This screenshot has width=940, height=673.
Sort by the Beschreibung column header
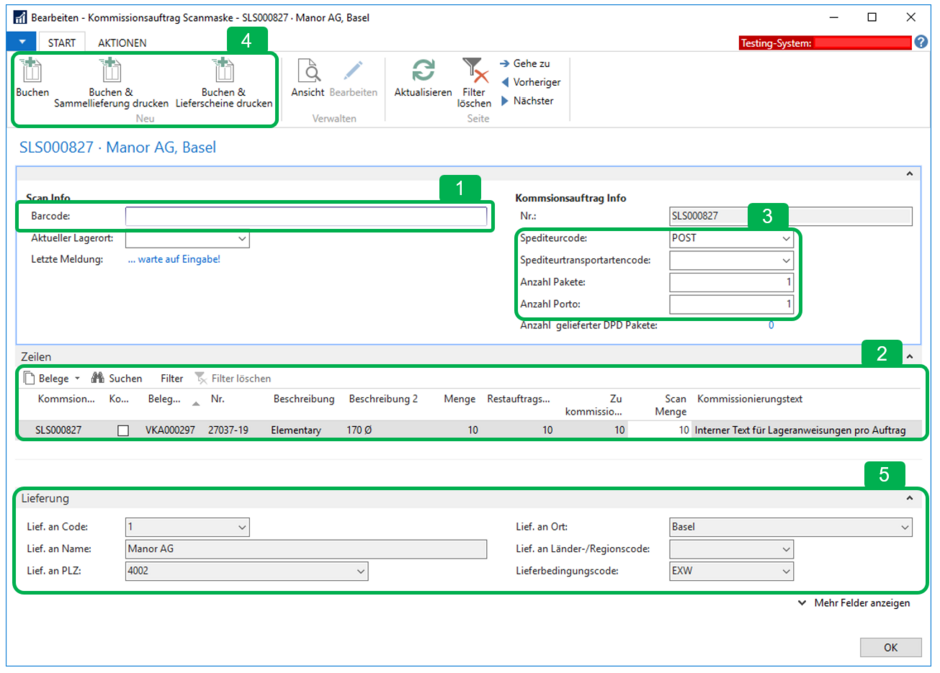[x=304, y=399]
